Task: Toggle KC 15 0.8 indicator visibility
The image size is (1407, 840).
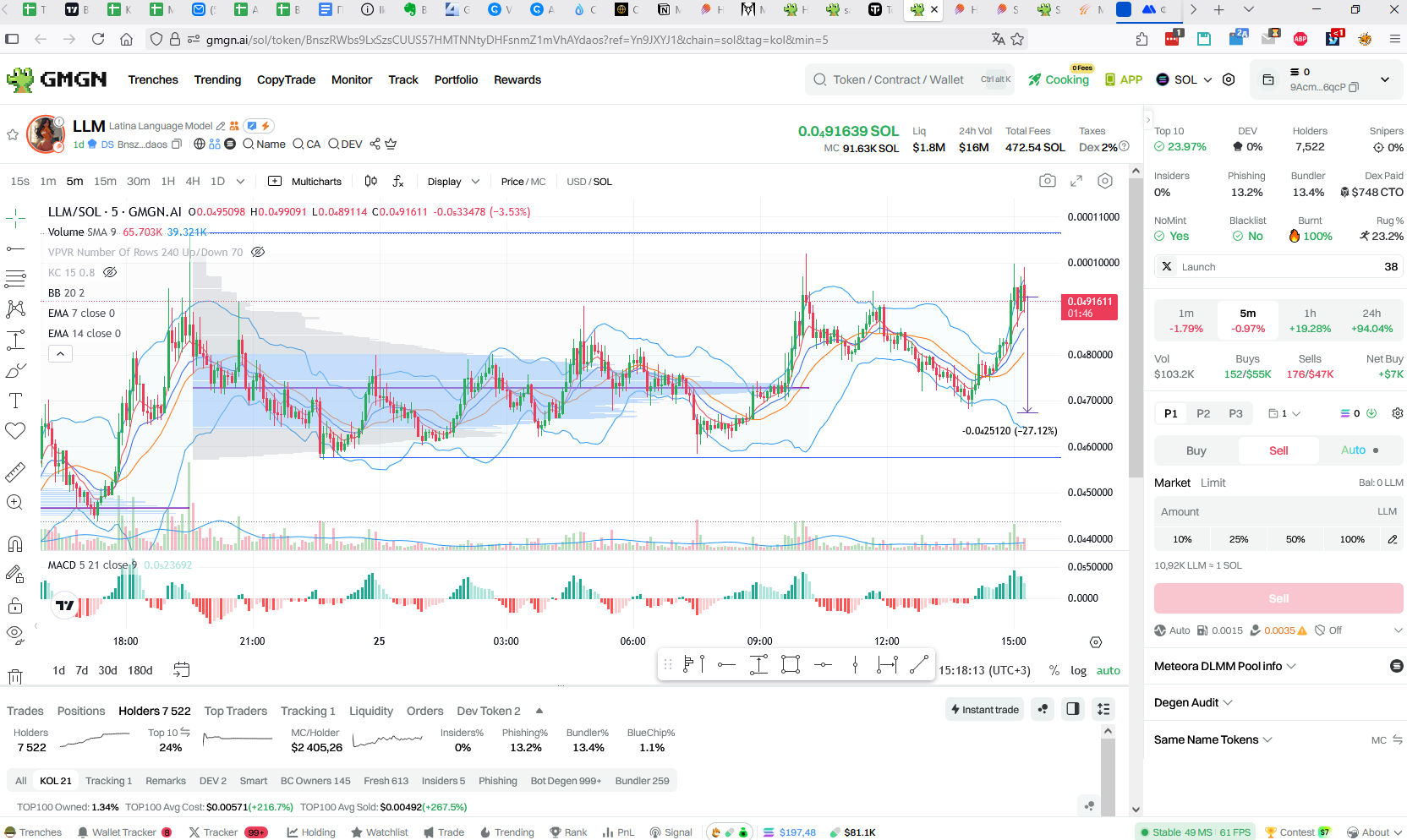Action: coord(110,272)
